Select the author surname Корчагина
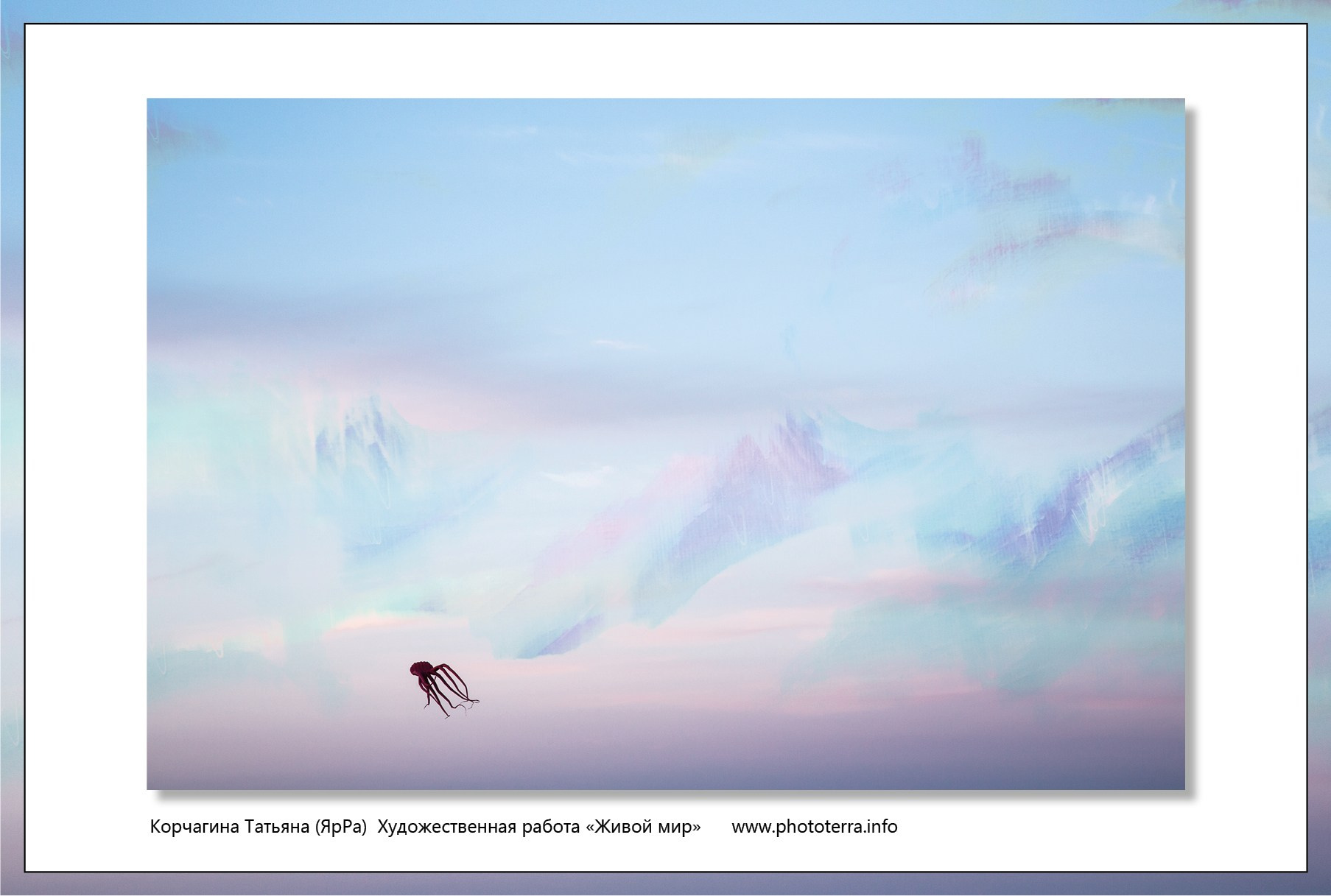 click(x=194, y=827)
